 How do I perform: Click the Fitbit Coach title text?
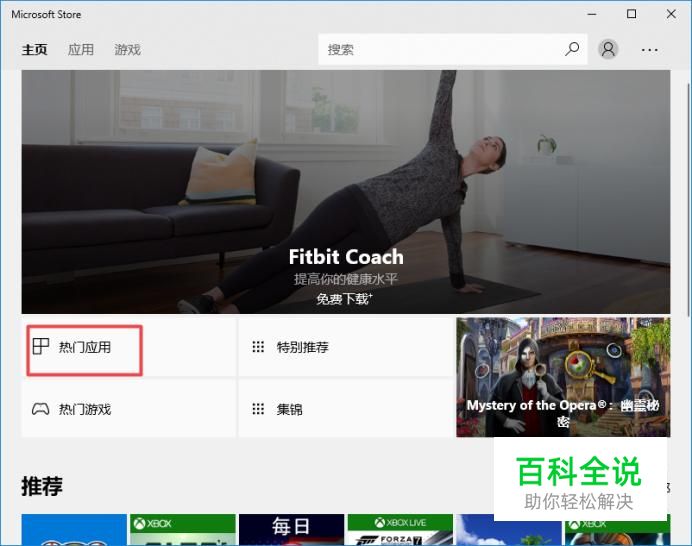(x=346, y=257)
